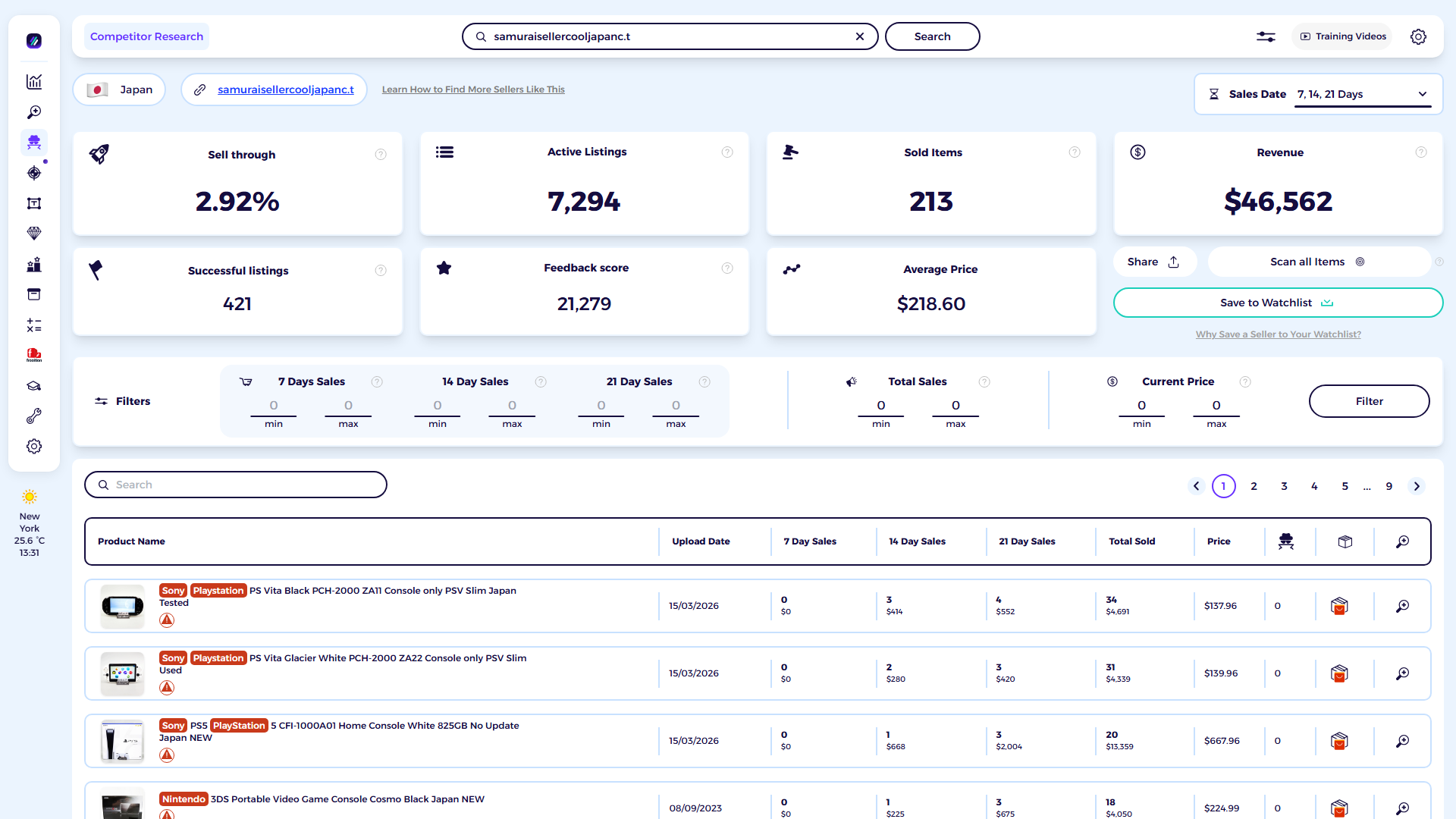This screenshot has height=819, width=1456.
Task: Go to the next results page arrow
Action: pos(1417,486)
